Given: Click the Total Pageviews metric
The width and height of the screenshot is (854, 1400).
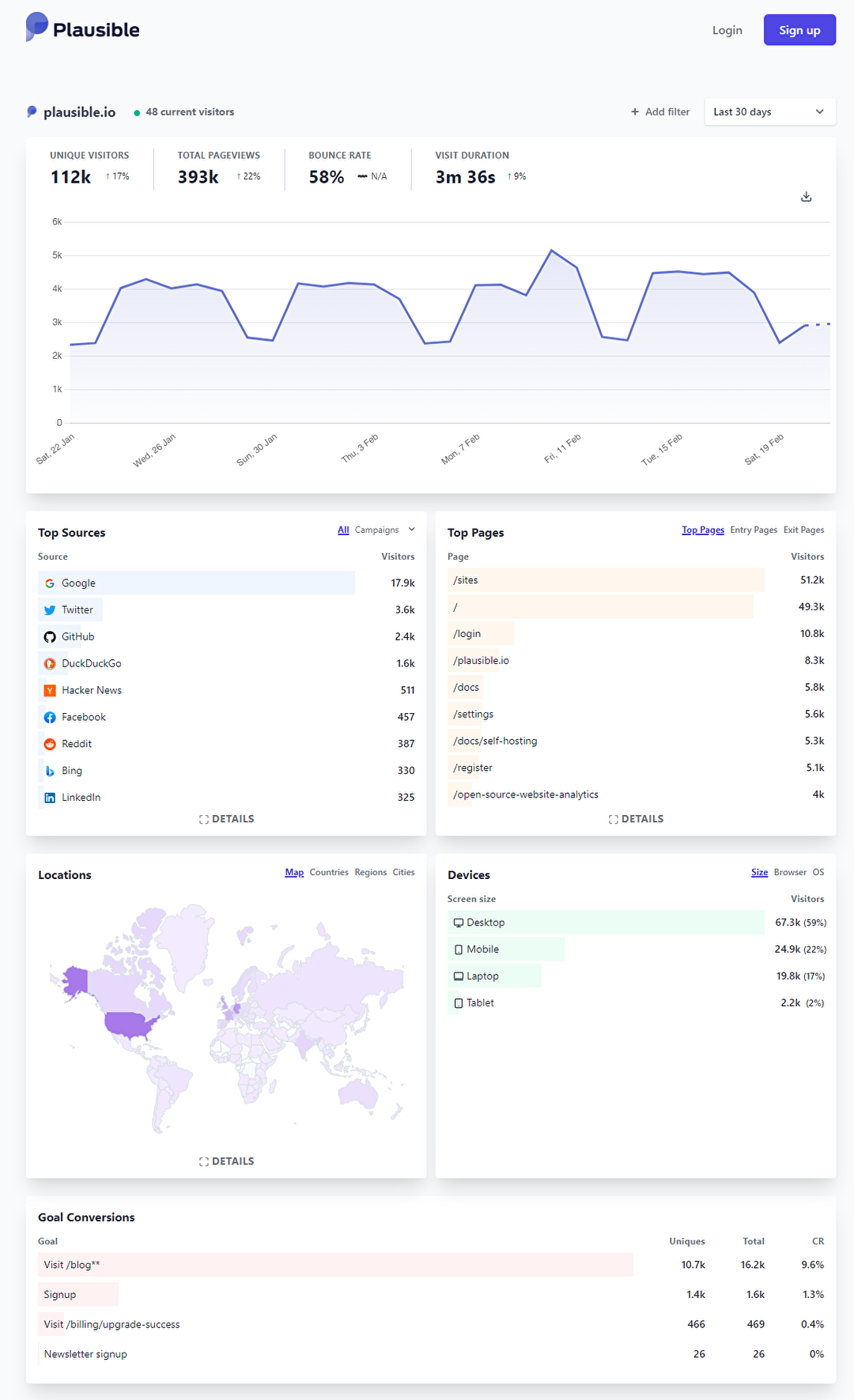Looking at the screenshot, I should pos(219,169).
